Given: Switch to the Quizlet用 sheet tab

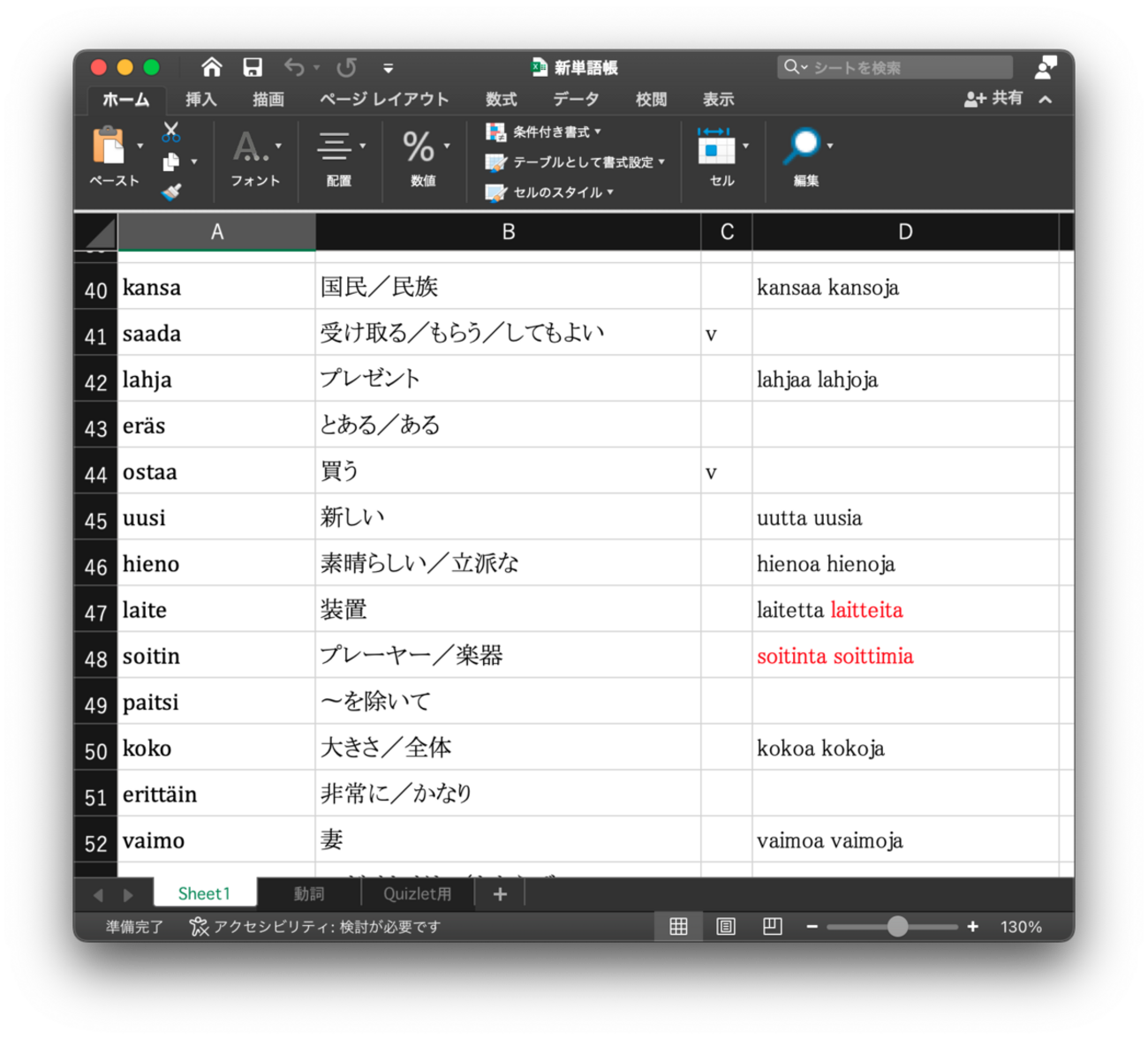Looking at the screenshot, I should (x=418, y=893).
